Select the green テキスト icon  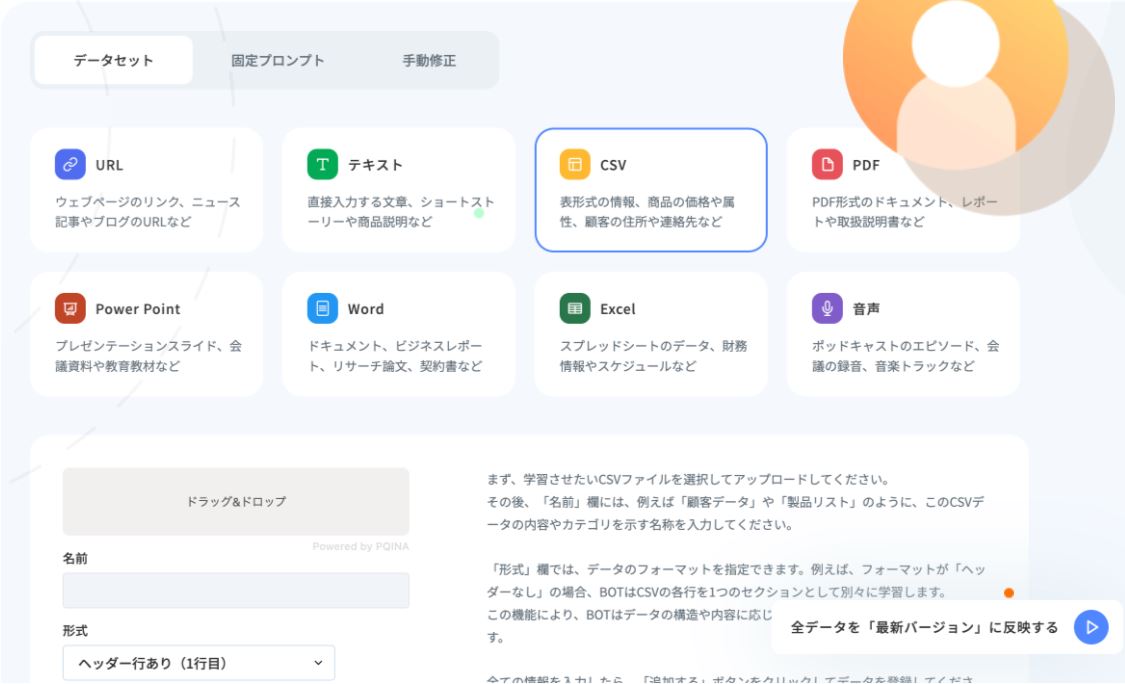point(322,165)
